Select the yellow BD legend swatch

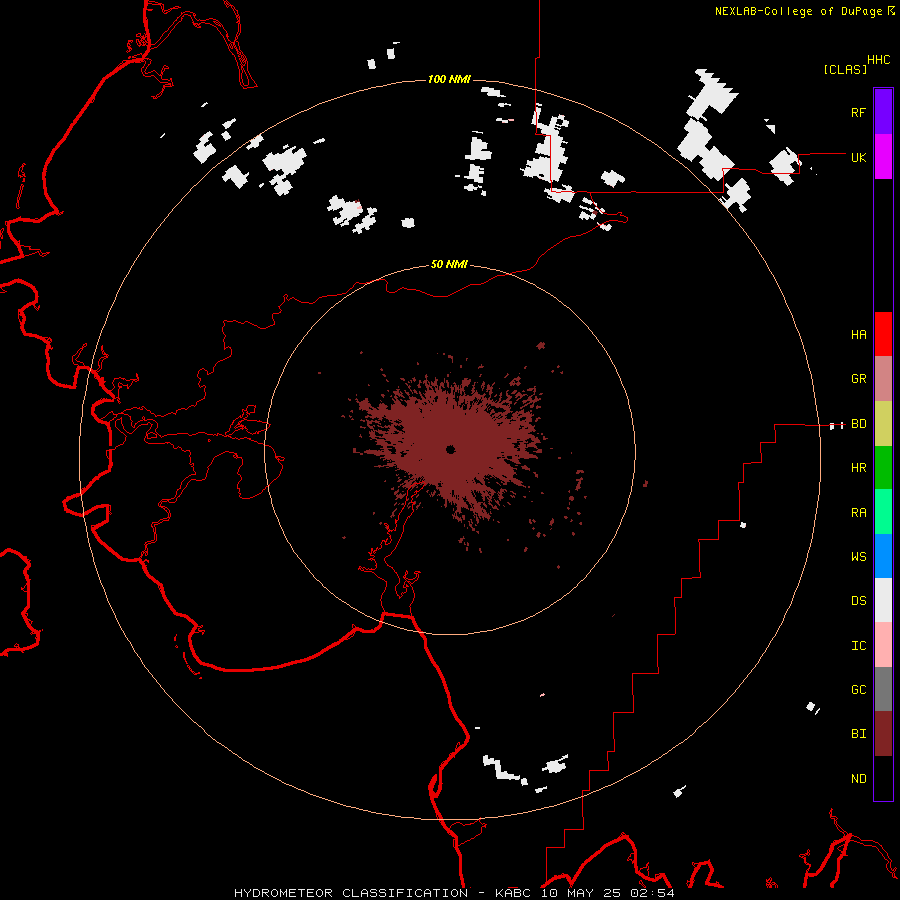click(x=883, y=424)
